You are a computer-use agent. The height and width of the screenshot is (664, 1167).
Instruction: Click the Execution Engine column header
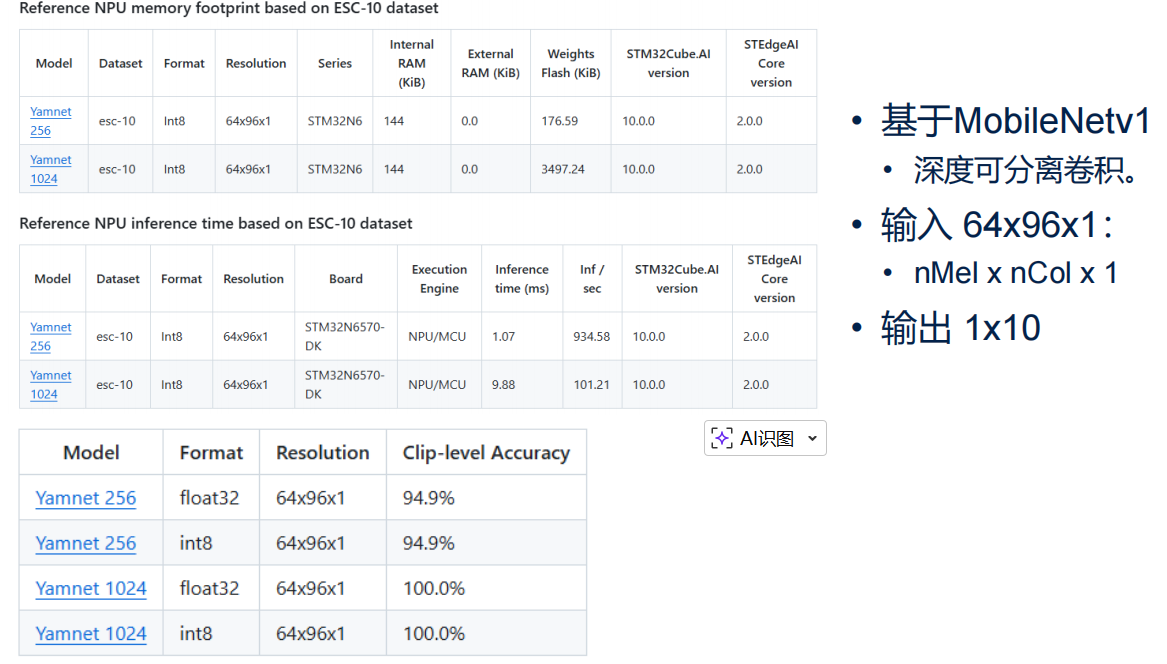point(439,279)
